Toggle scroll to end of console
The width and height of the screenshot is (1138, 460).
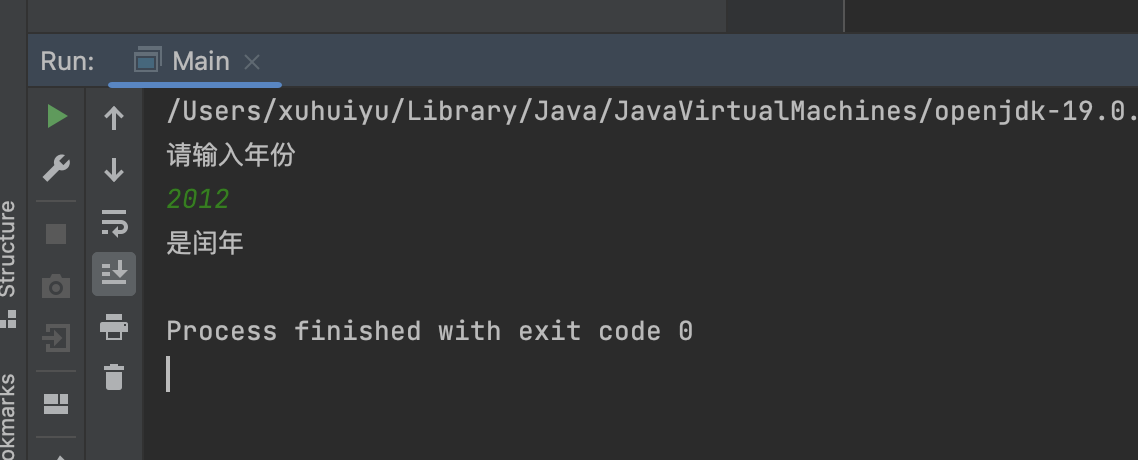click(114, 273)
